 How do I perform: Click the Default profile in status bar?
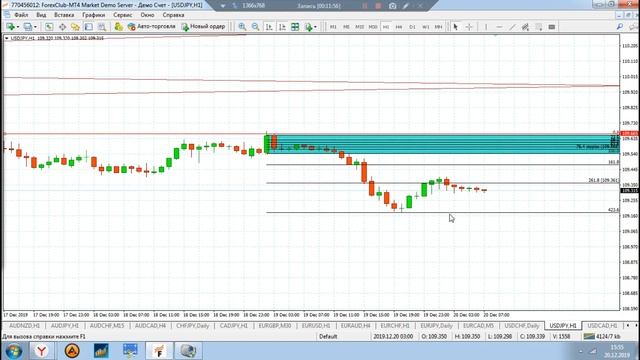(x=328, y=337)
